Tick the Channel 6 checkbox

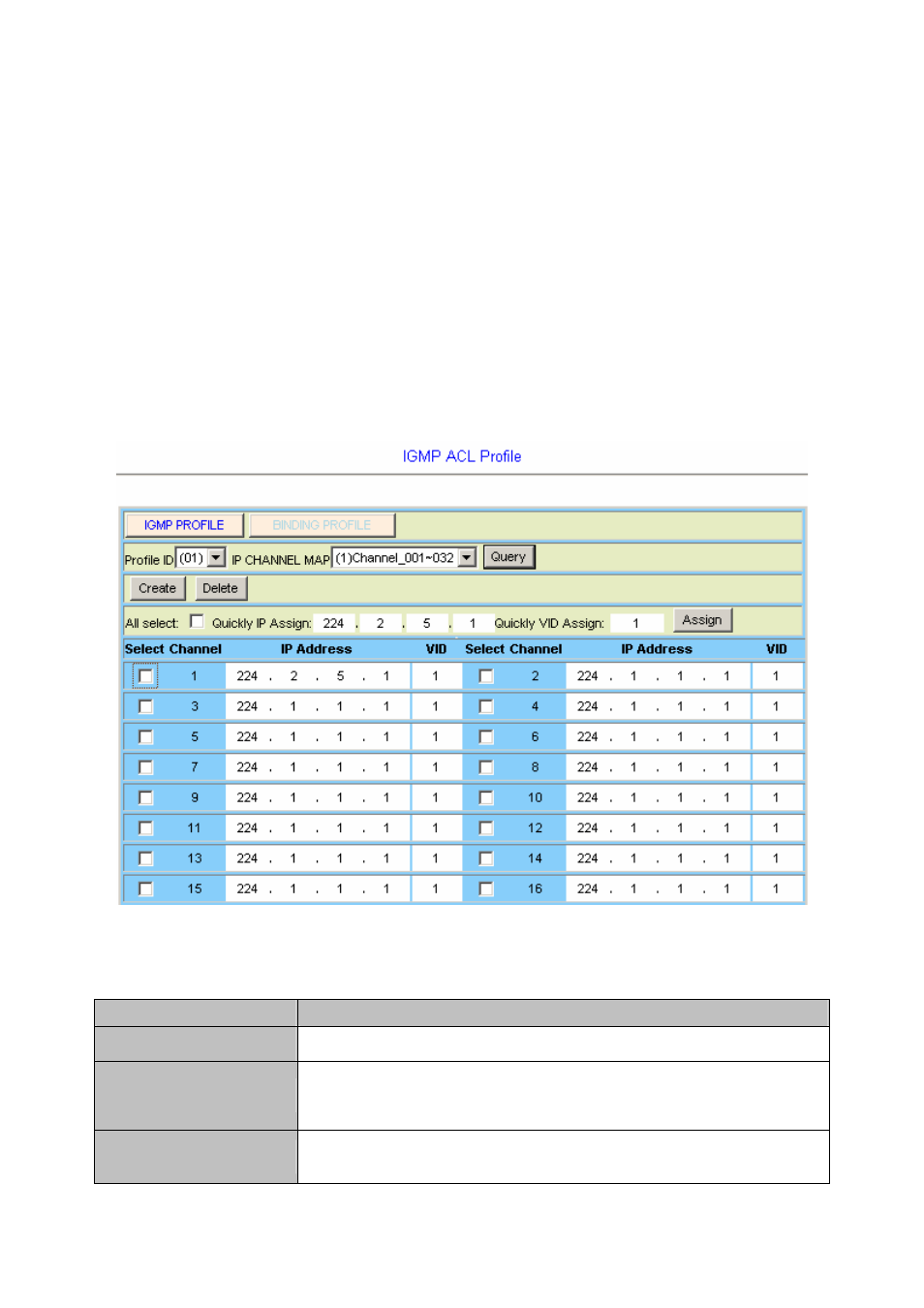tap(486, 737)
